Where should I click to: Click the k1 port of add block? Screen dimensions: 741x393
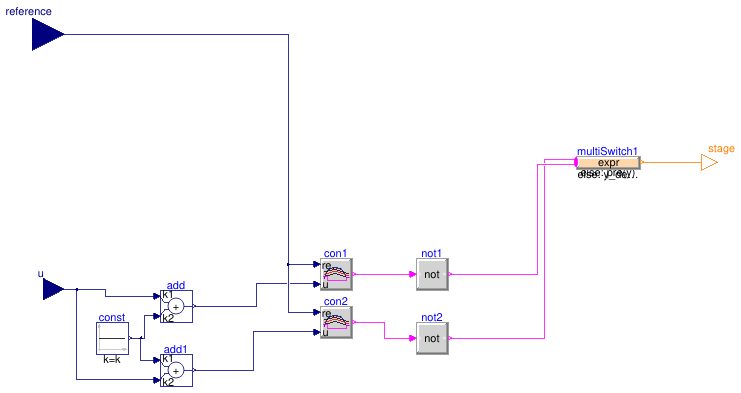pyautogui.click(x=157, y=296)
